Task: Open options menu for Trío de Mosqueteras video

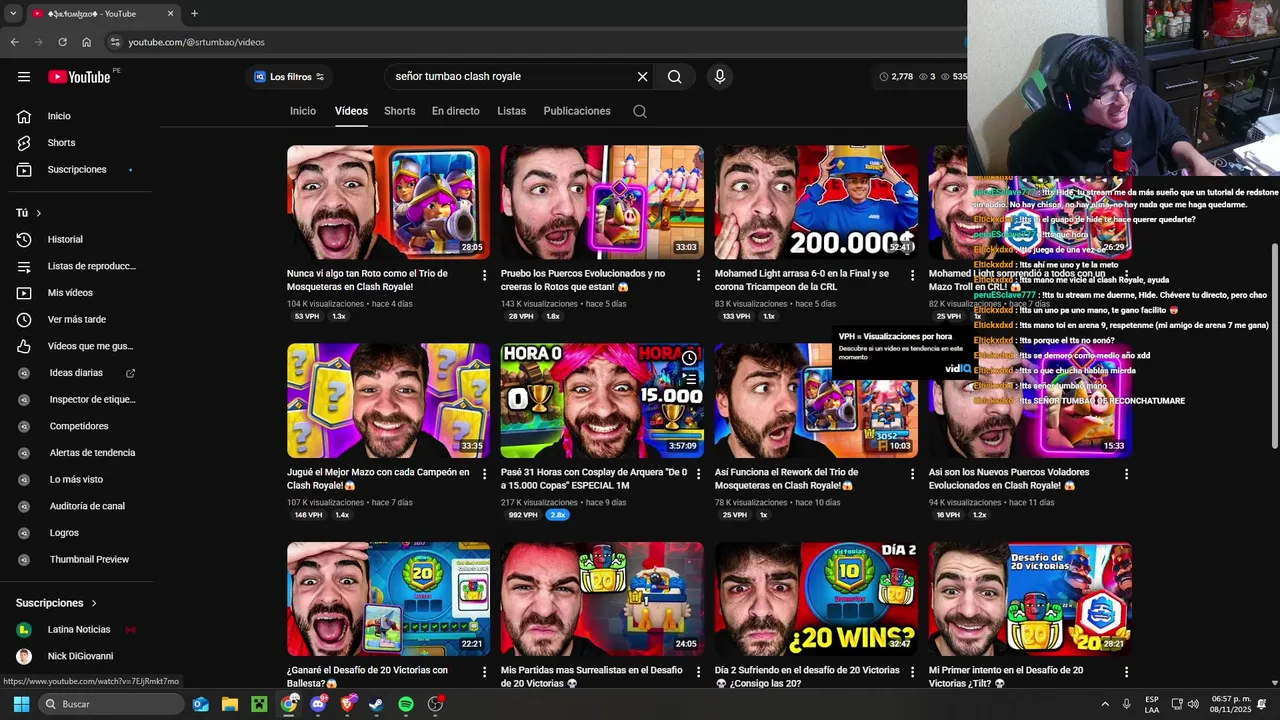Action: tap(484, 275)
